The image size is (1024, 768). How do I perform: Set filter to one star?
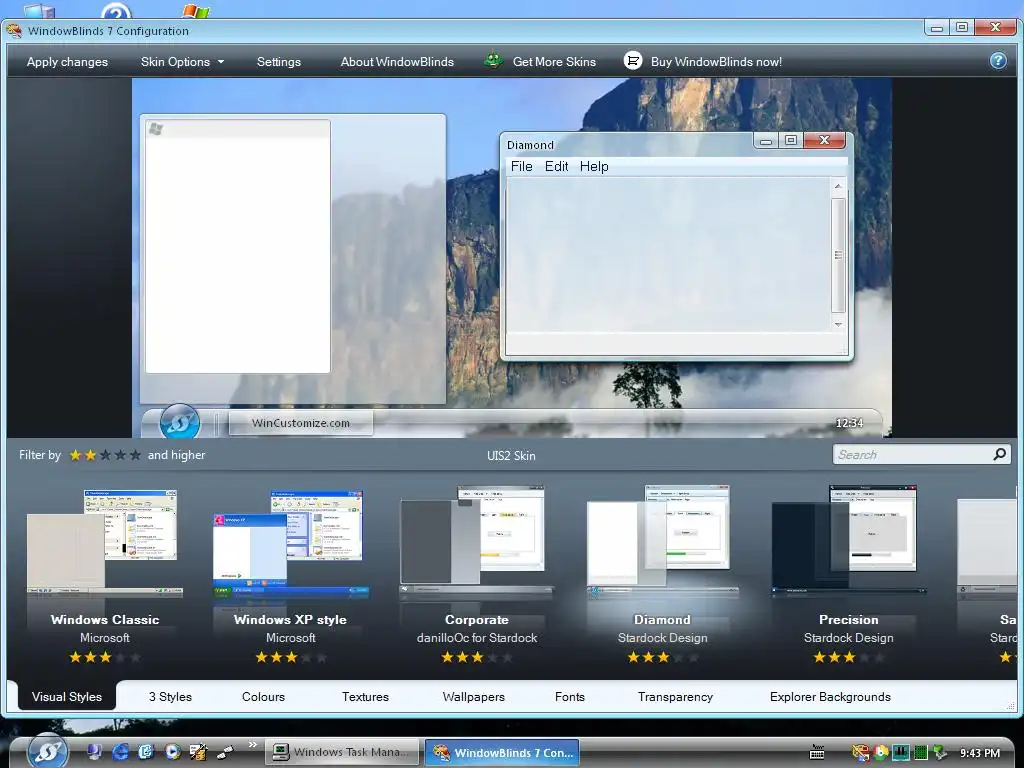click(x=75, y=455)
